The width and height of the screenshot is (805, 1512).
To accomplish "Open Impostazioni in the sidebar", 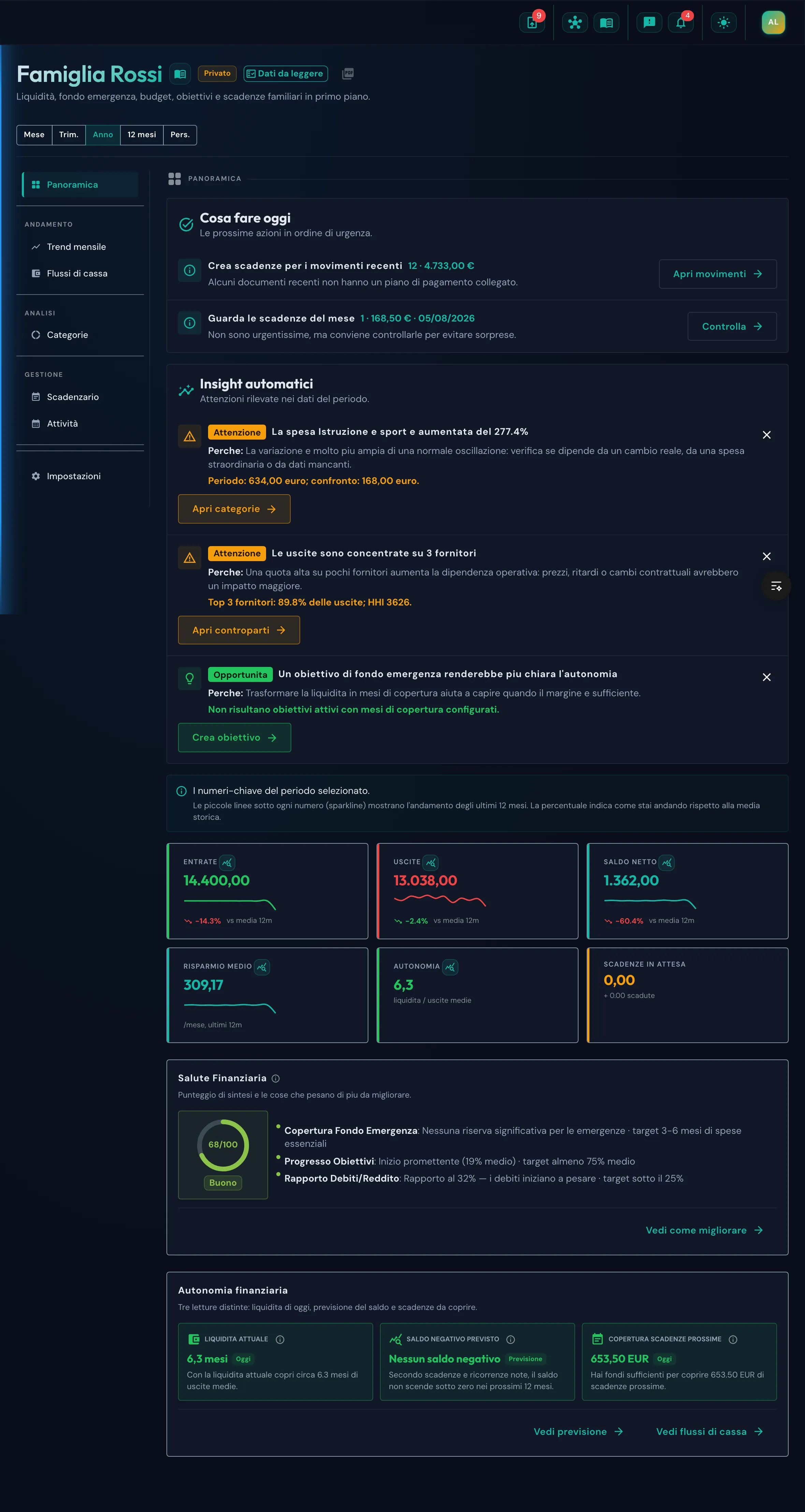I will coord(80,476).
